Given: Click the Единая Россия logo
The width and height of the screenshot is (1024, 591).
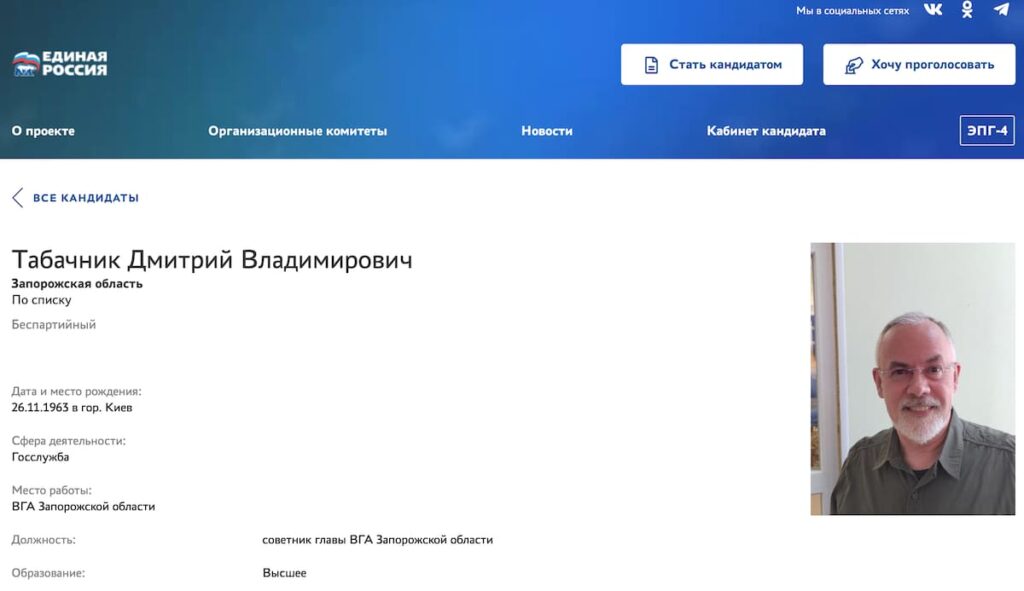Looking at the screenshot, I should click(60, 64).
